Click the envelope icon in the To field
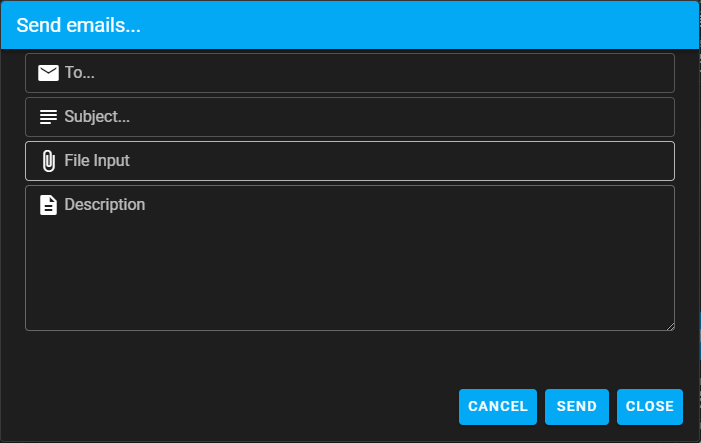 tap(48, 73)
